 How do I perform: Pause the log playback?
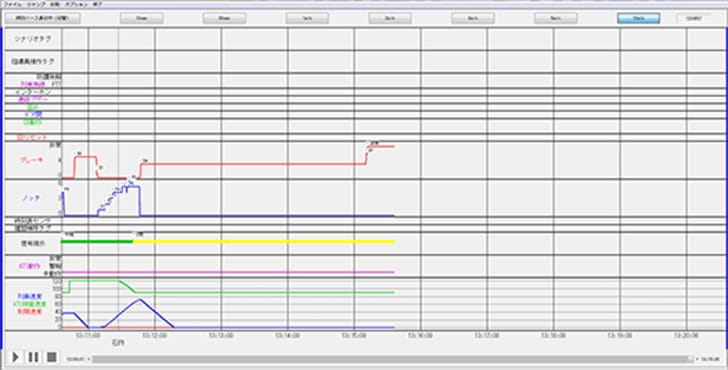(33, 357)
